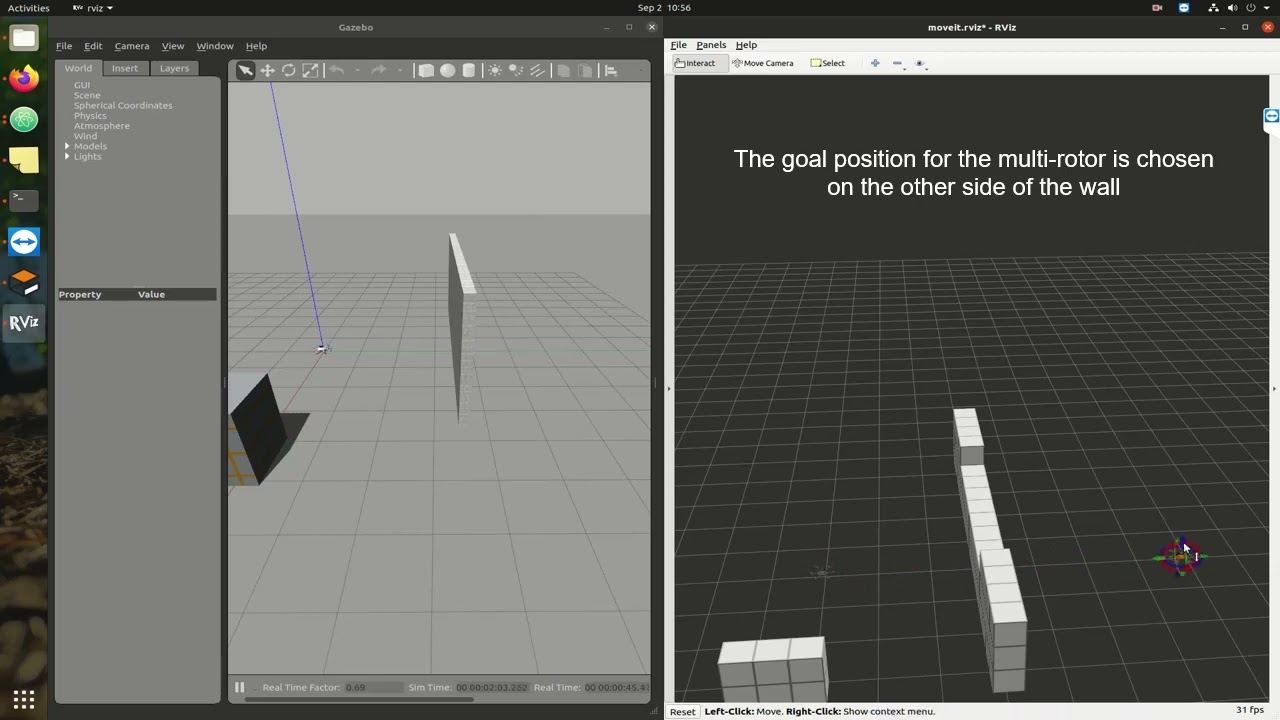
Task: Click the redo arrow in Gazebo toolbar
Action: click(378, 70)
